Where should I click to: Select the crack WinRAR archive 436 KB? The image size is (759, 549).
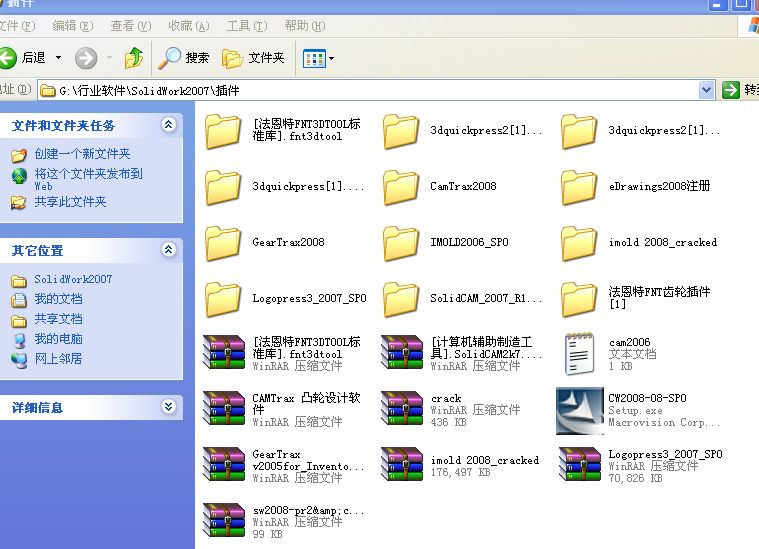[402, 409]
